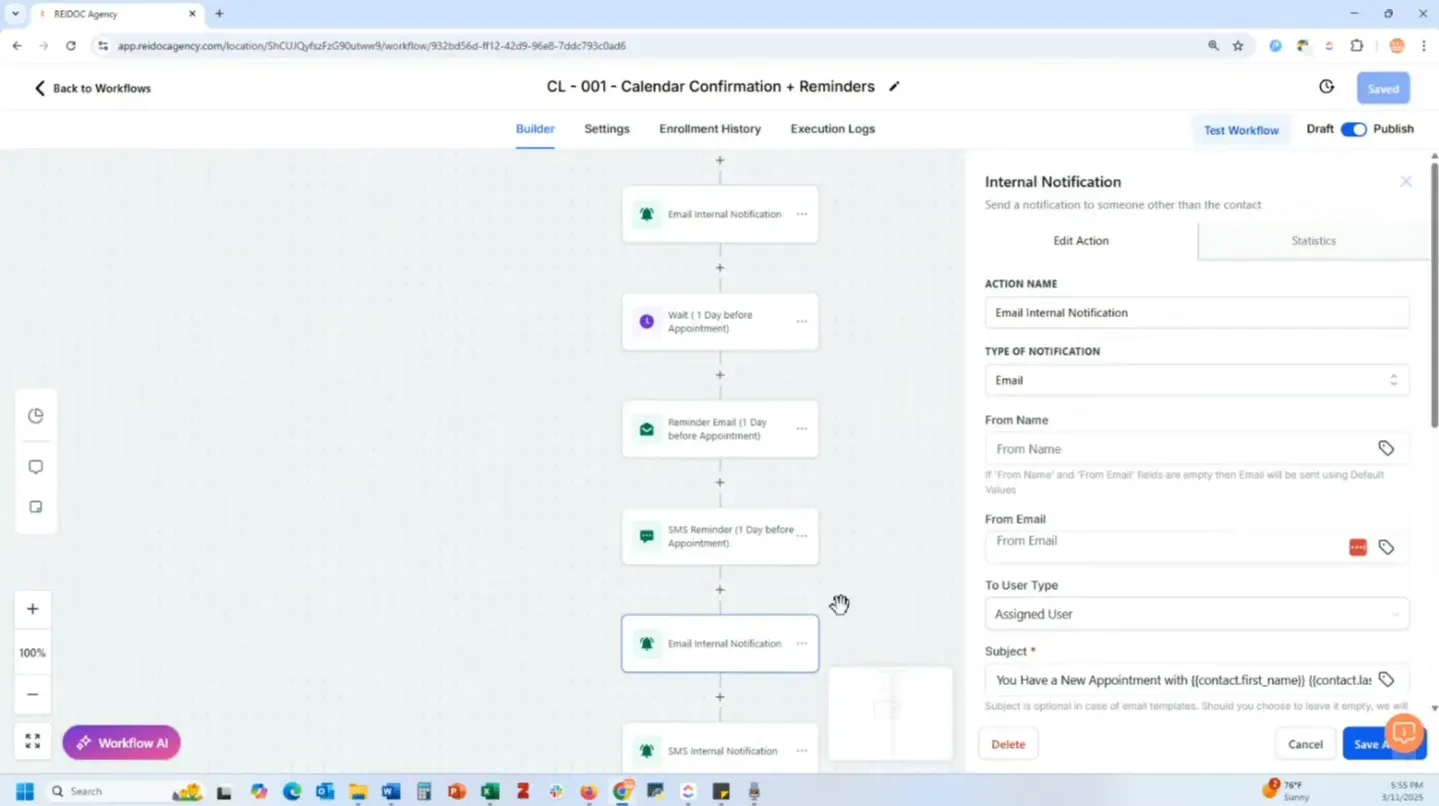
Task: Click the SMS Reminder node chat icon
Action: (x=647, y=536)
